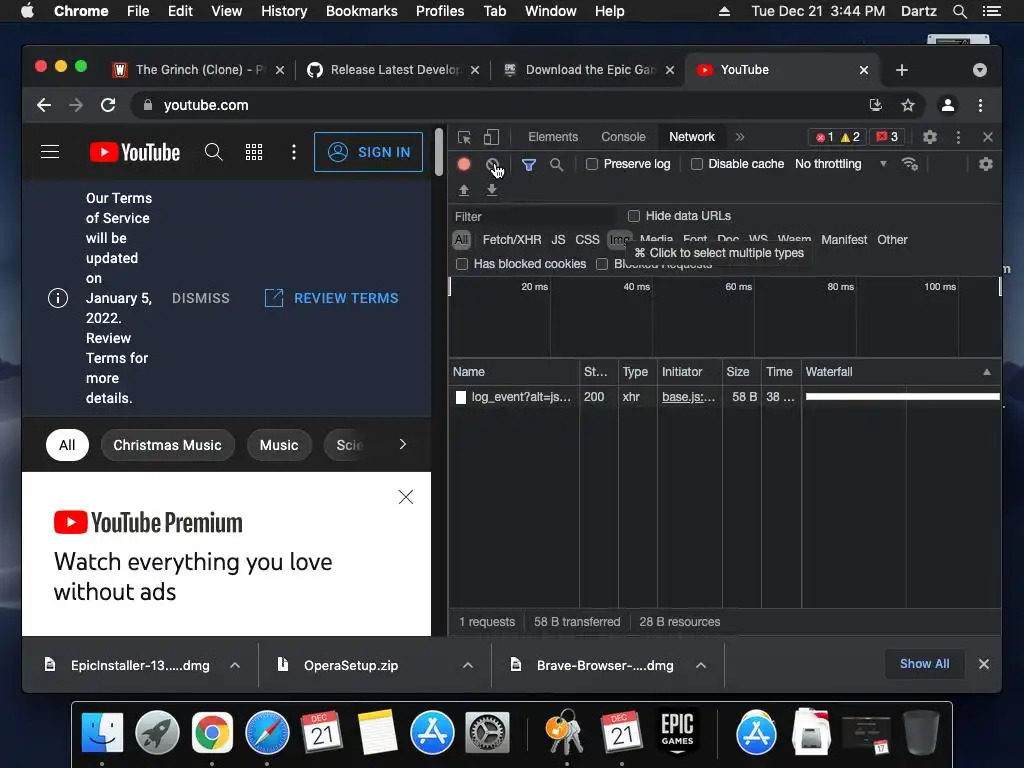Clear the network log
The image size is (1024, 768).
tap(492, 165)
